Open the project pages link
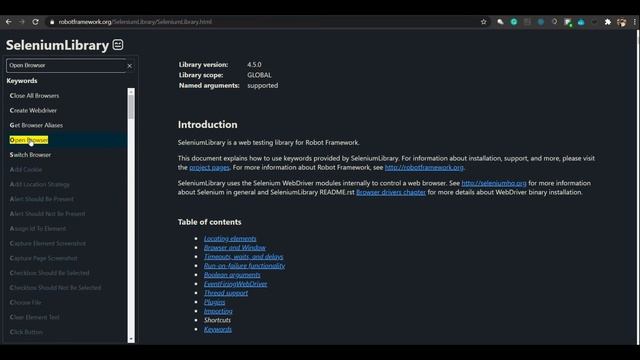This screenshot has height=360, width=640. click(x=209, y=167)
